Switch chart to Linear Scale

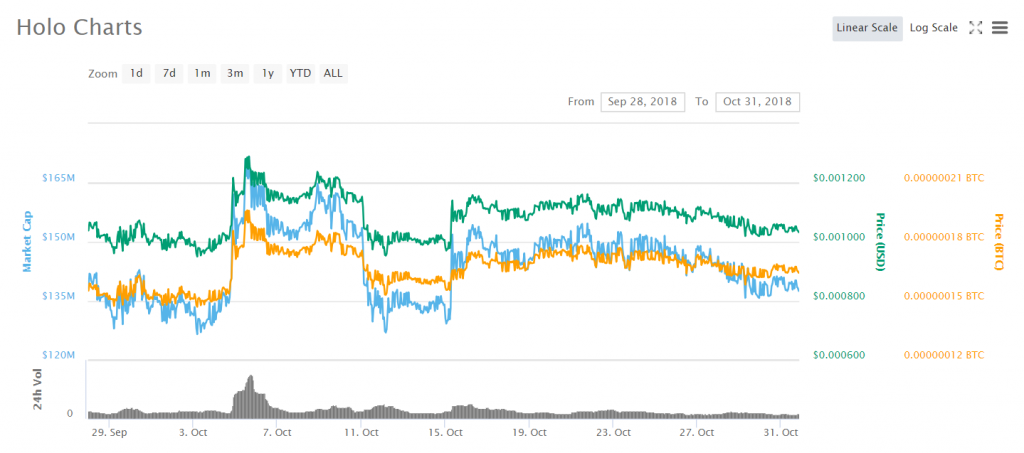coord(867,28)
